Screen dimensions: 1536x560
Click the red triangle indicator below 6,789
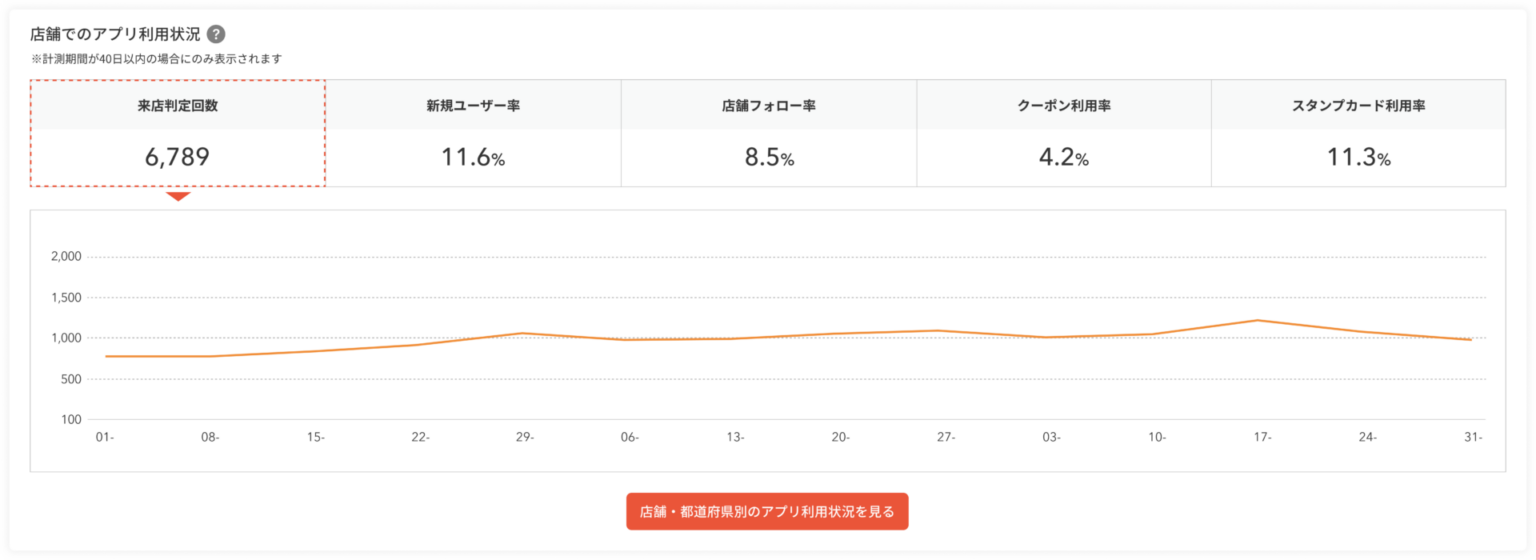(178, 196)
